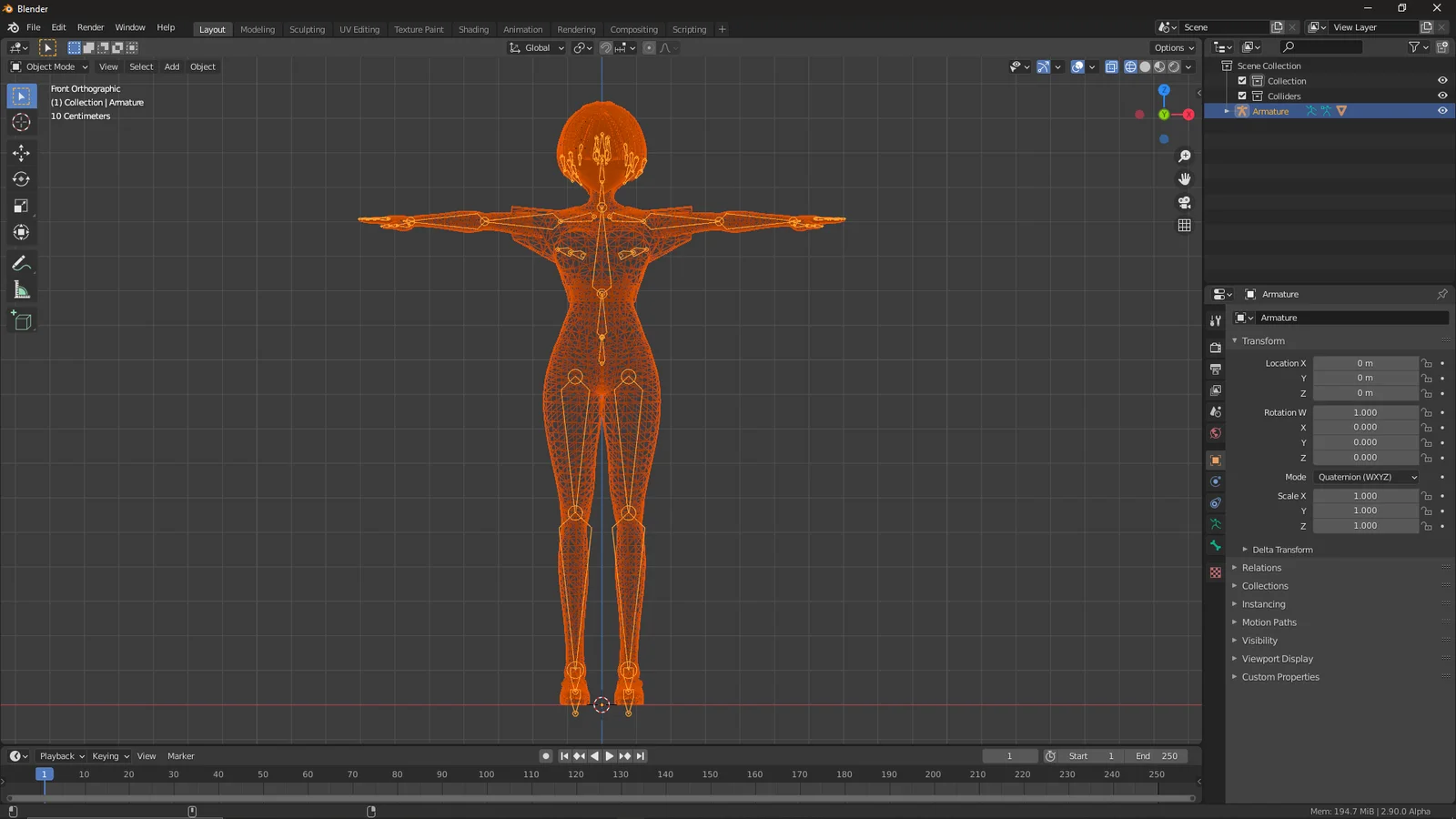The height and width of the screenshot is (819, 1456).
Task: Switch viewport to rendered shading mode
Action: 1174,66
